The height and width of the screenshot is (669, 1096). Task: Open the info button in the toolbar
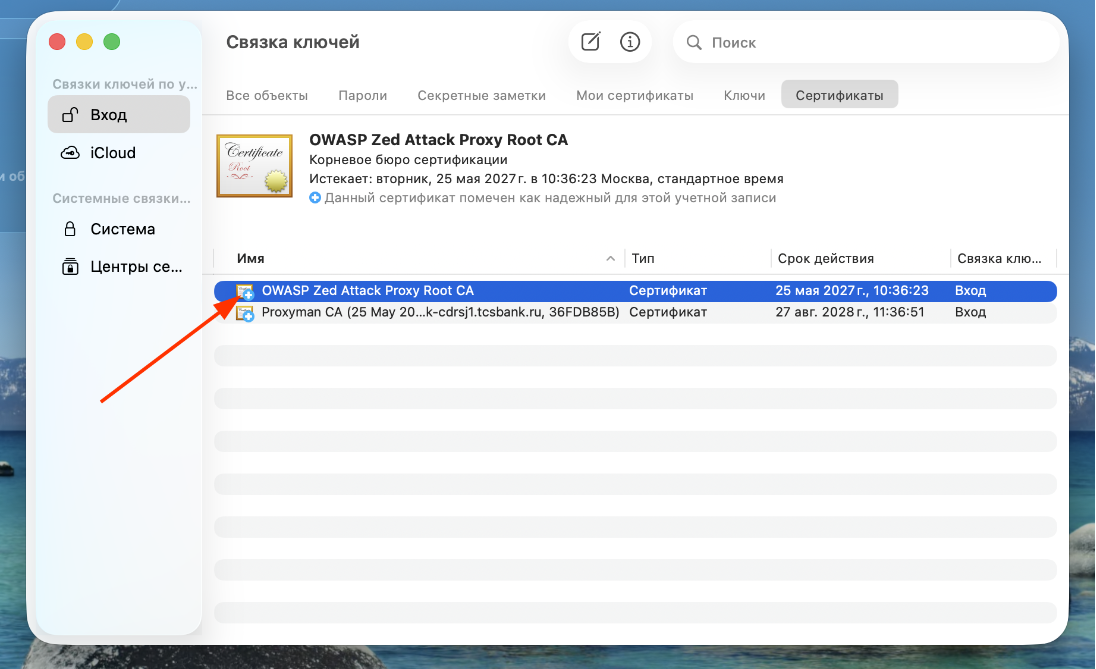coord(630,42)
